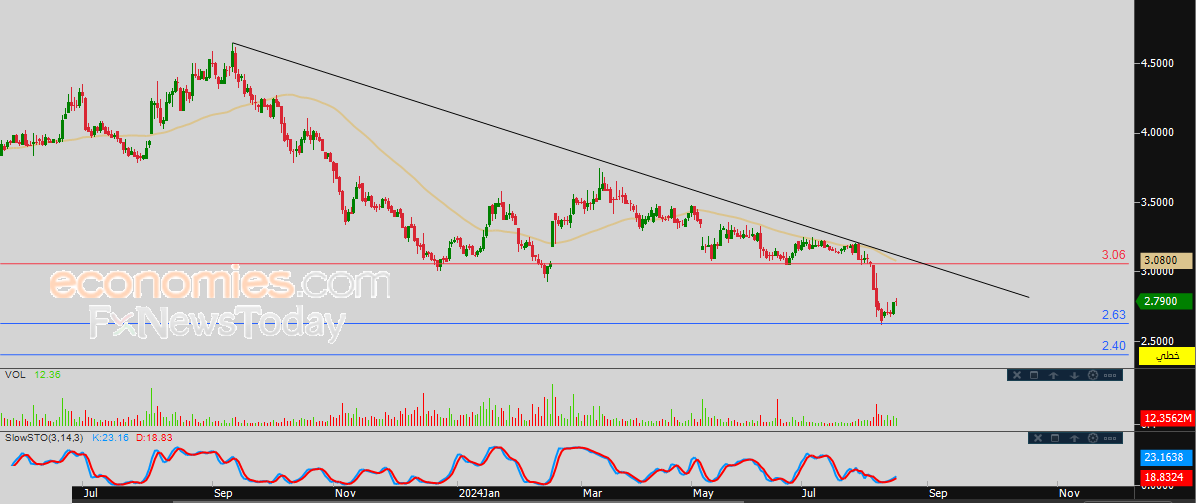Click the 2024Jan label on the timeline
The height and width of the screenshot is (504, 1196).
coord(479,493)
